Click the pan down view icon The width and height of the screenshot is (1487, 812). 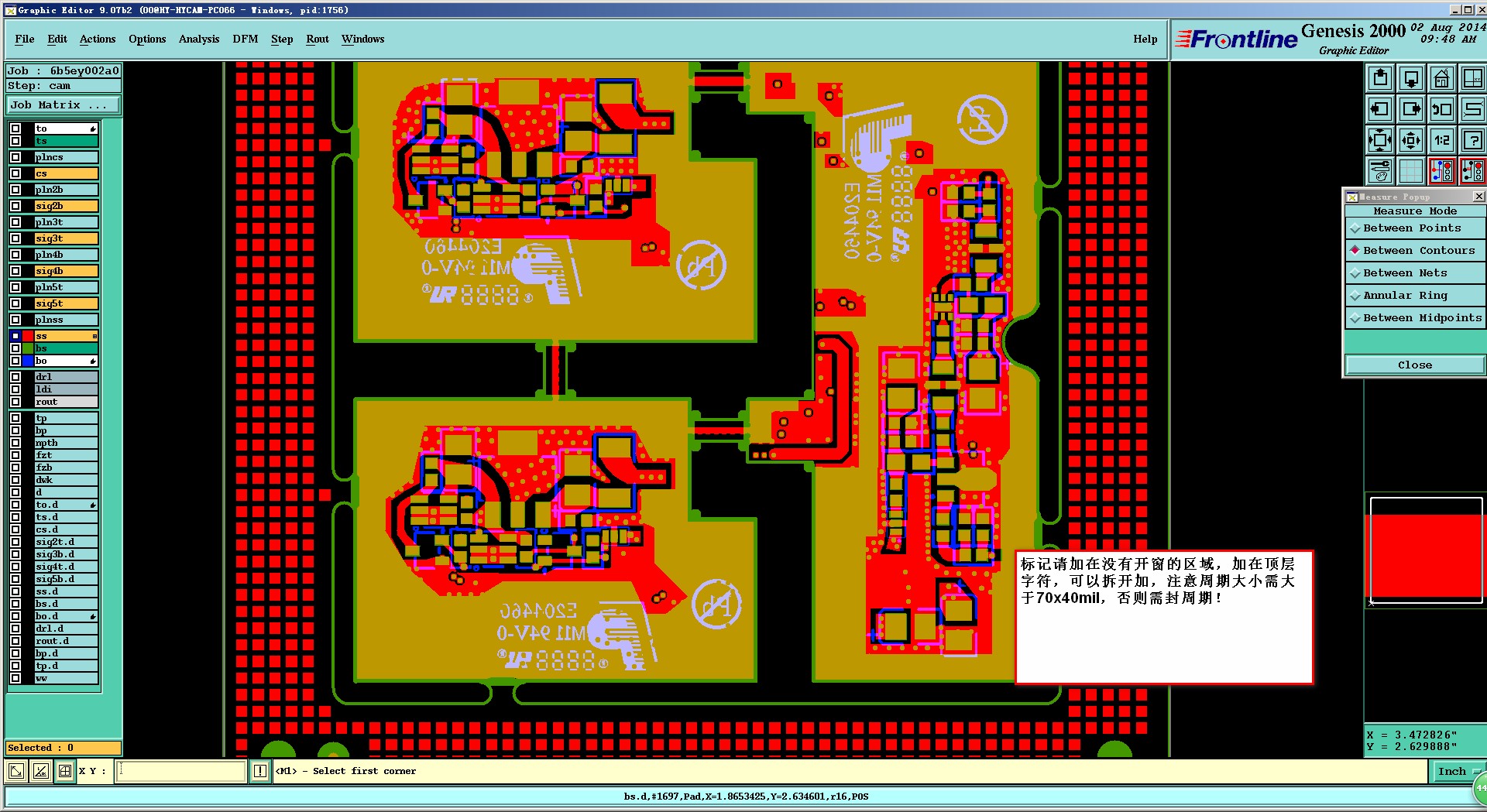[1411, 78]
